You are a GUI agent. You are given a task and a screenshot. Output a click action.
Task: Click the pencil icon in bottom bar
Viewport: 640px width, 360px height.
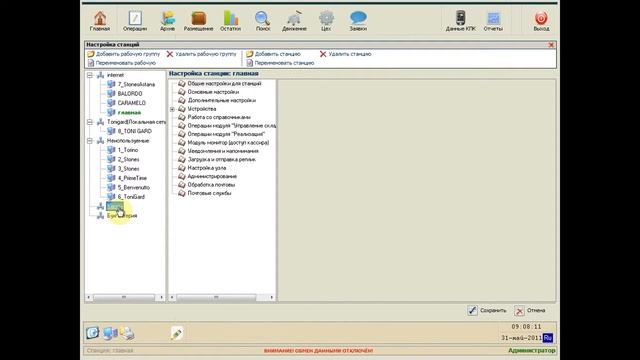(x=177, y=334)
